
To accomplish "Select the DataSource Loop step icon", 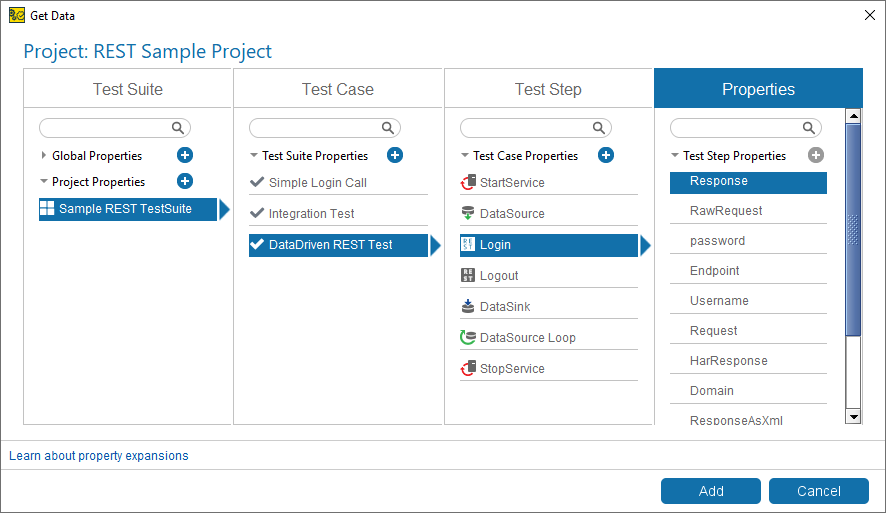I will click(468, 337).
